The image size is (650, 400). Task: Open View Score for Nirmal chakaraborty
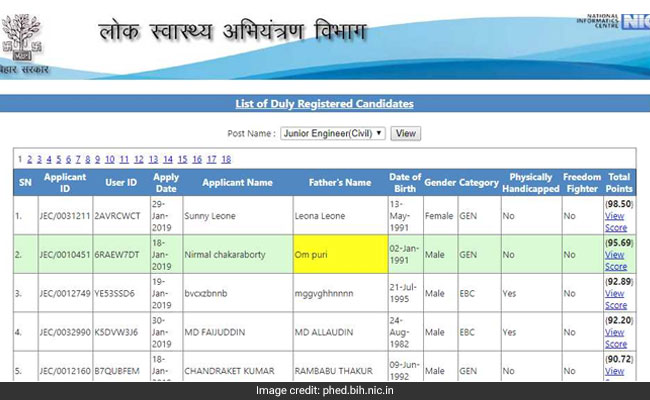(x=616, y=261)
